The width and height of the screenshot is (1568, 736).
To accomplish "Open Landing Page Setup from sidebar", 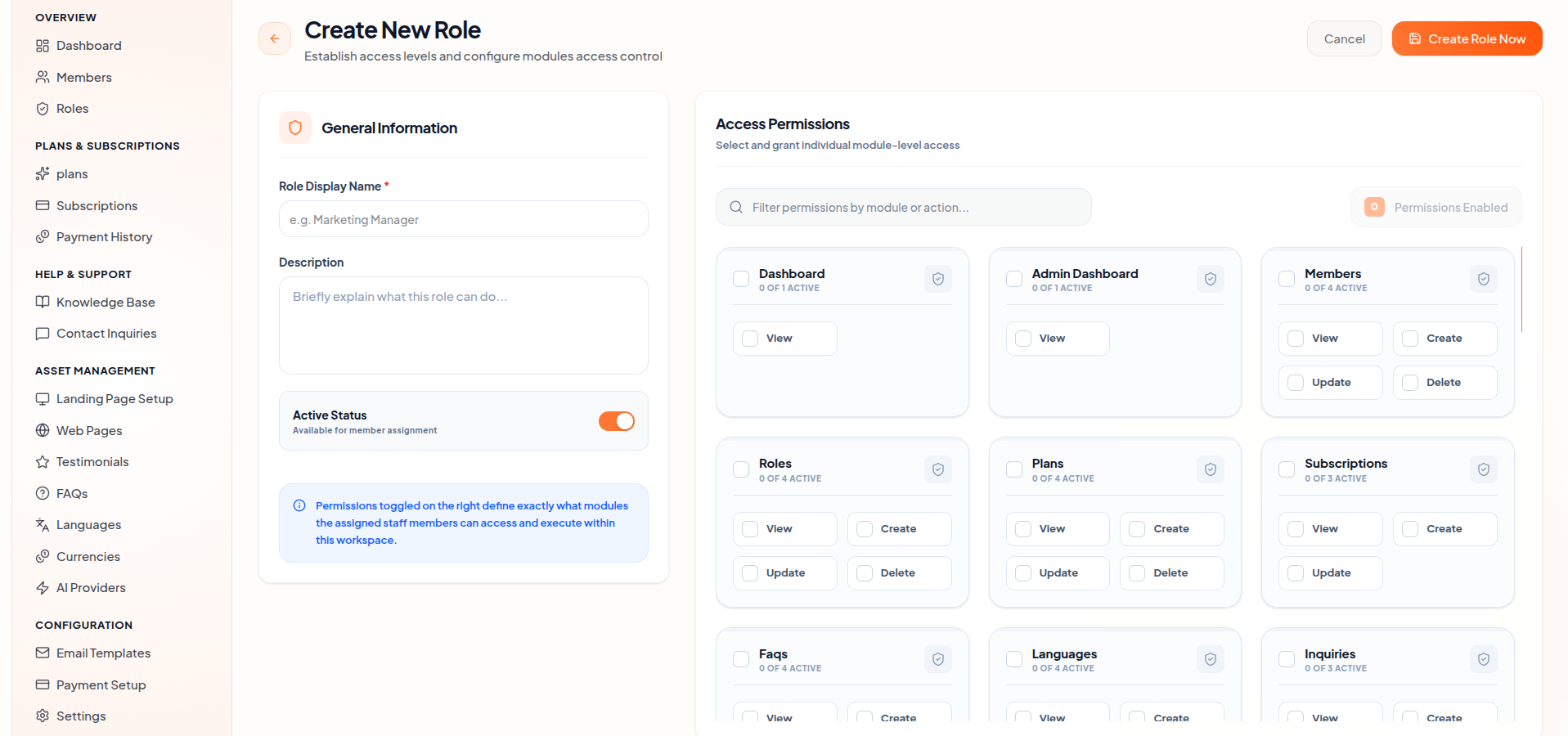I will click(115, 399).
